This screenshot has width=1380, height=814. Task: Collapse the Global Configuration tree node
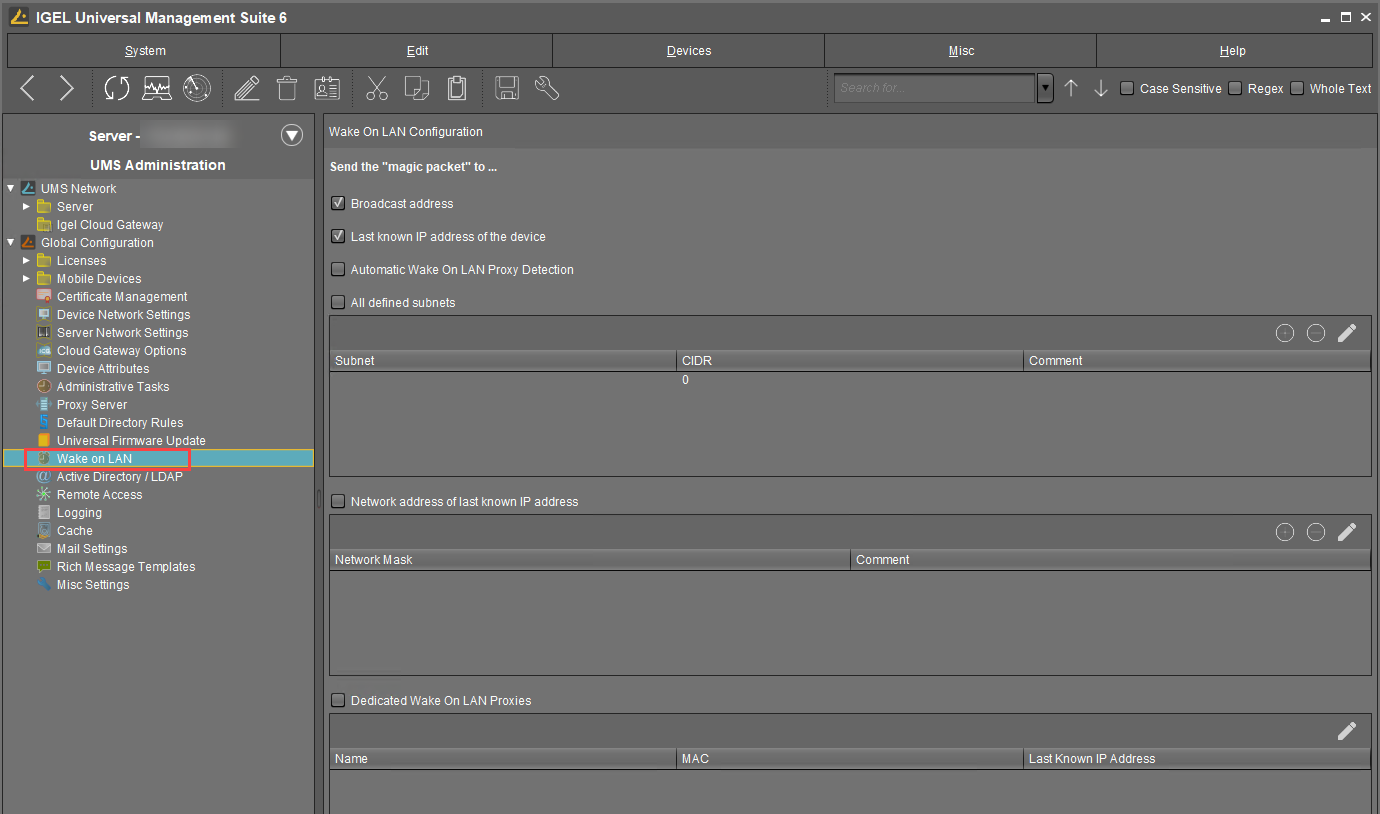(10, 242)
